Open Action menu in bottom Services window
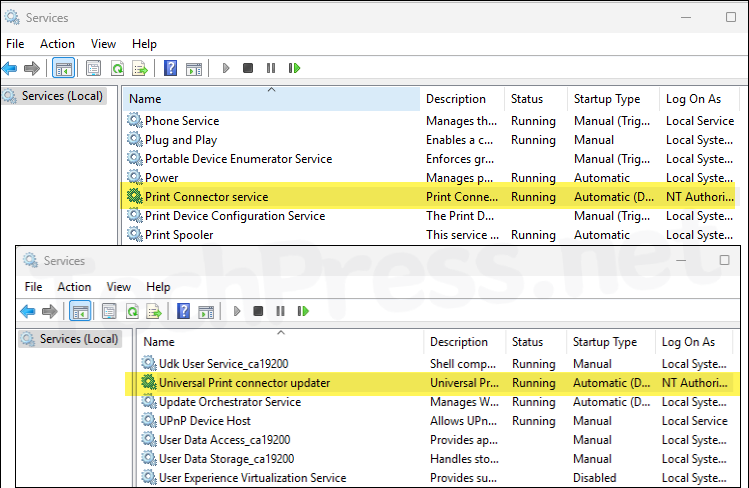 [x=74, y=287]
